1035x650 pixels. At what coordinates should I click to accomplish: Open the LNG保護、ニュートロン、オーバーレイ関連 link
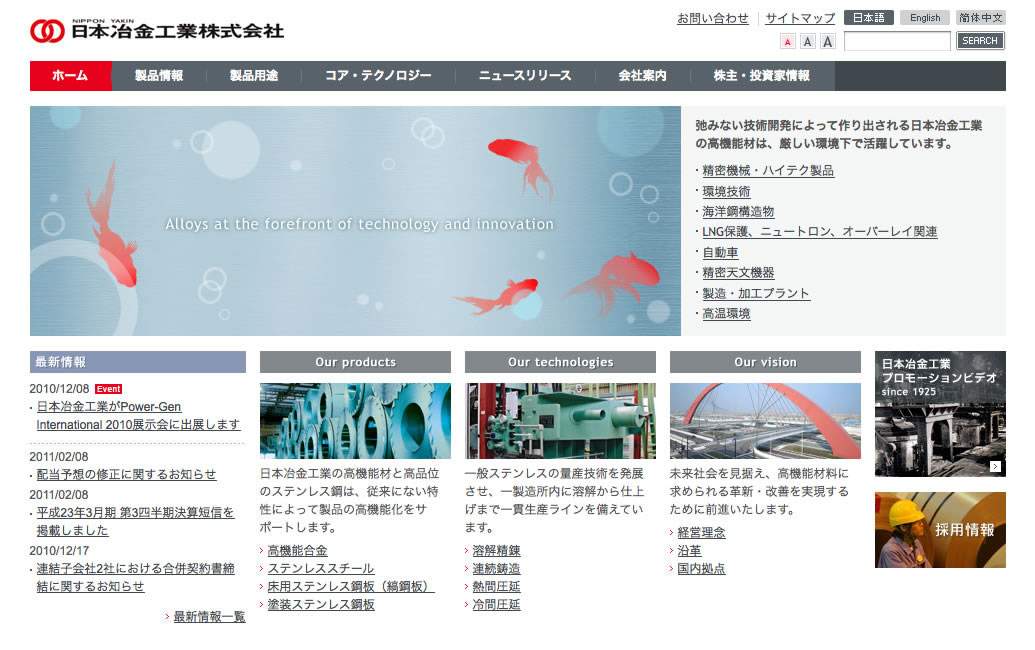tap(820, 232)
